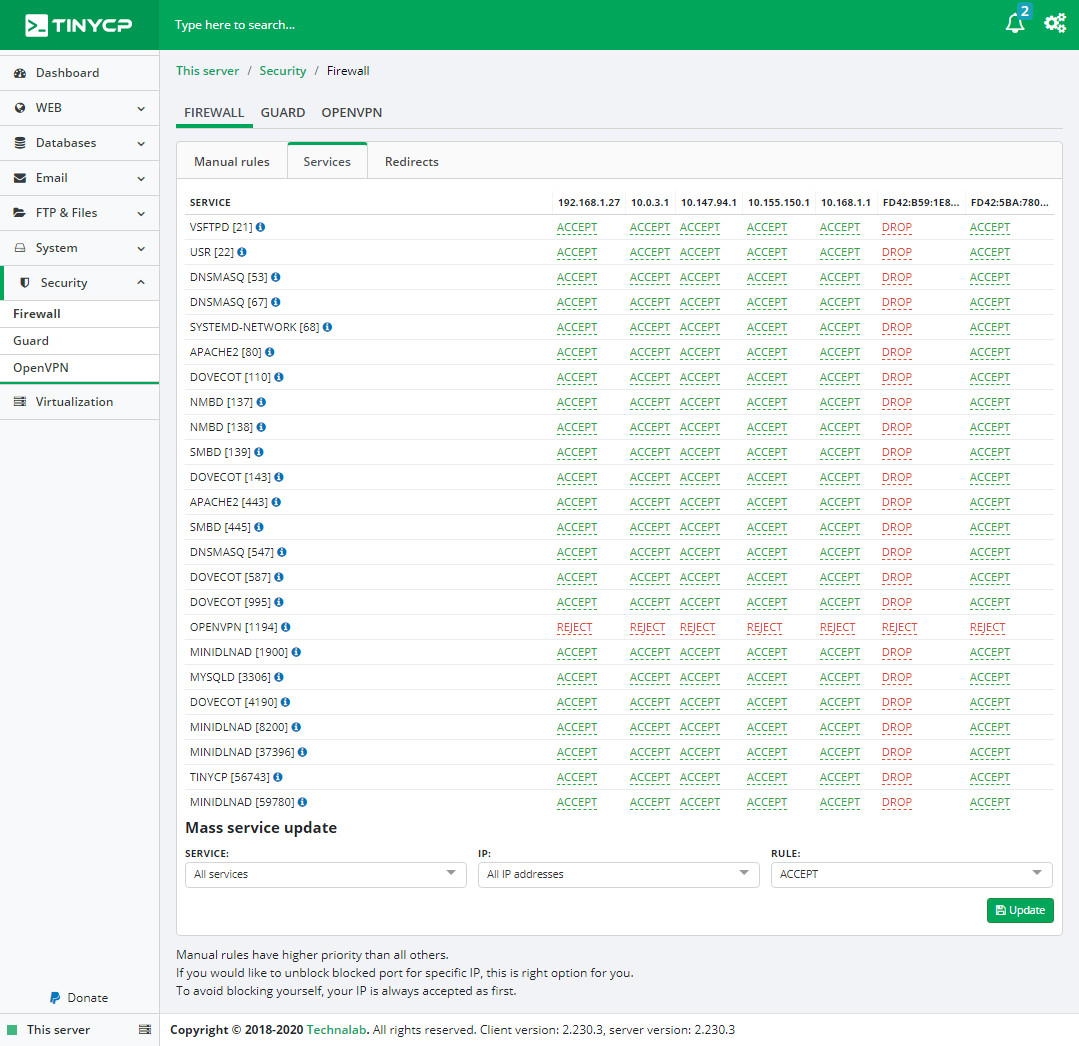Expand the Email sidebar section
Viewport: 1079px width, 1046px height.
(x=80, y=178)
